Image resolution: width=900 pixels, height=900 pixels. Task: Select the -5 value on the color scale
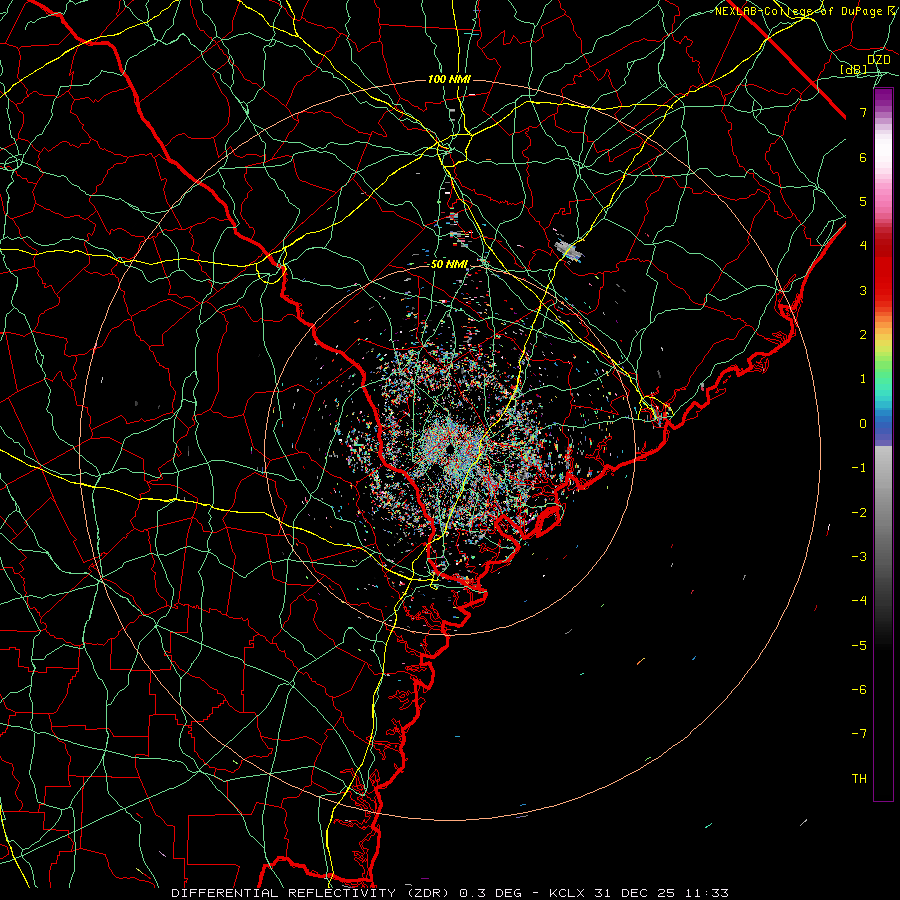point(859,646)
